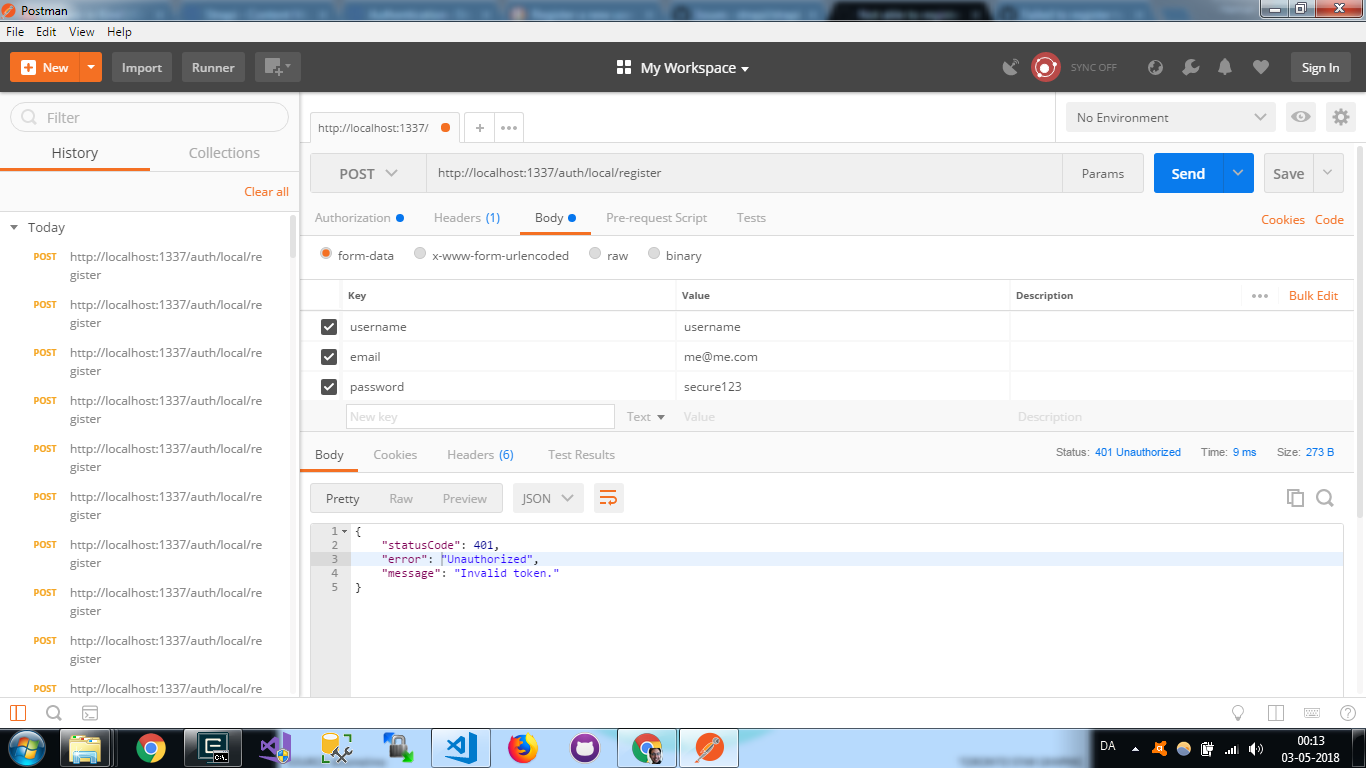Open manage environments gear icon
This screenshot has width=1366, height=768.
click(x=1341, y=117)
